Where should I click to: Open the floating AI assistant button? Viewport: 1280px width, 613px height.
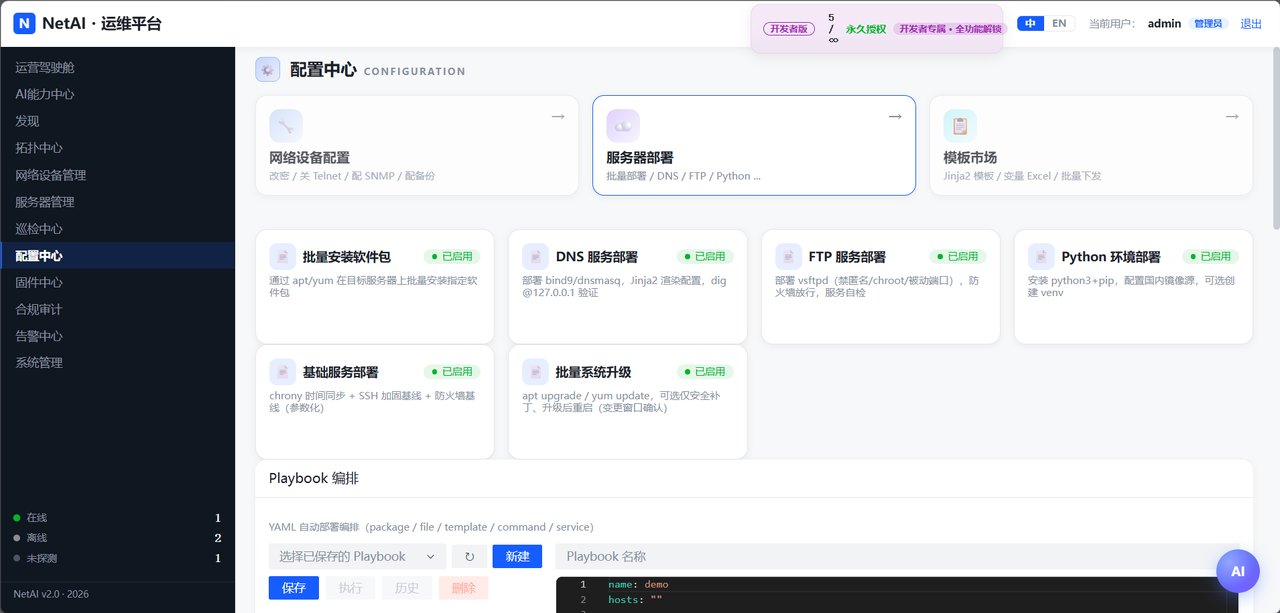(1238, 571)
